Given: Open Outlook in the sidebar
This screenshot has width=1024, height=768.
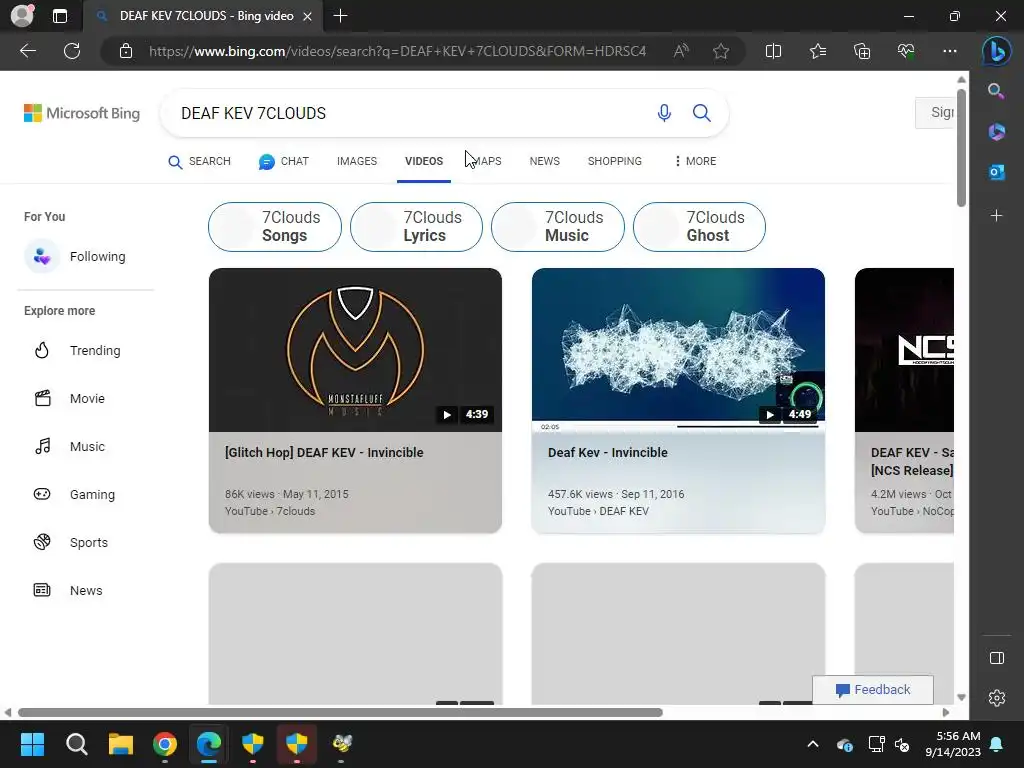Looking at the screenshot, I should pyautogui.click(x=996, y=172).
